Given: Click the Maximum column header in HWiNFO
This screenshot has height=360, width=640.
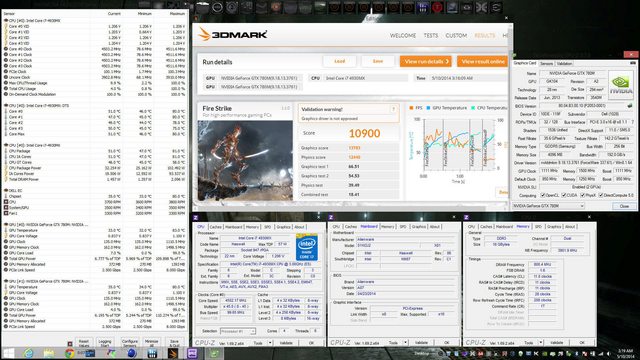Looking at the screenshot, I should 177,13.
